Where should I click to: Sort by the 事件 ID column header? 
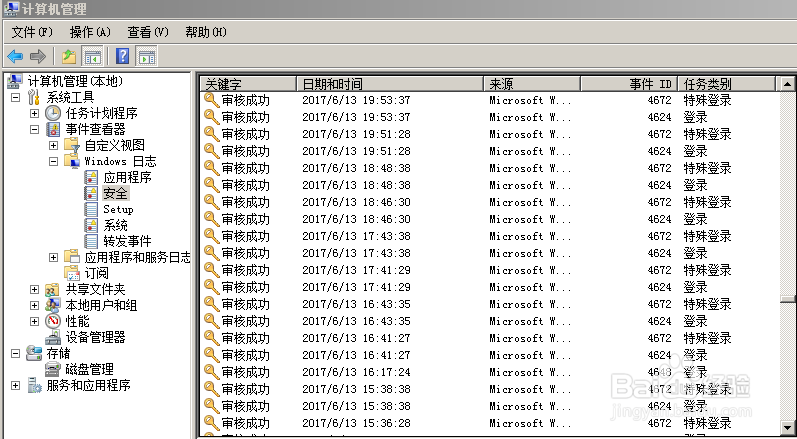click(x=629, y=84)
